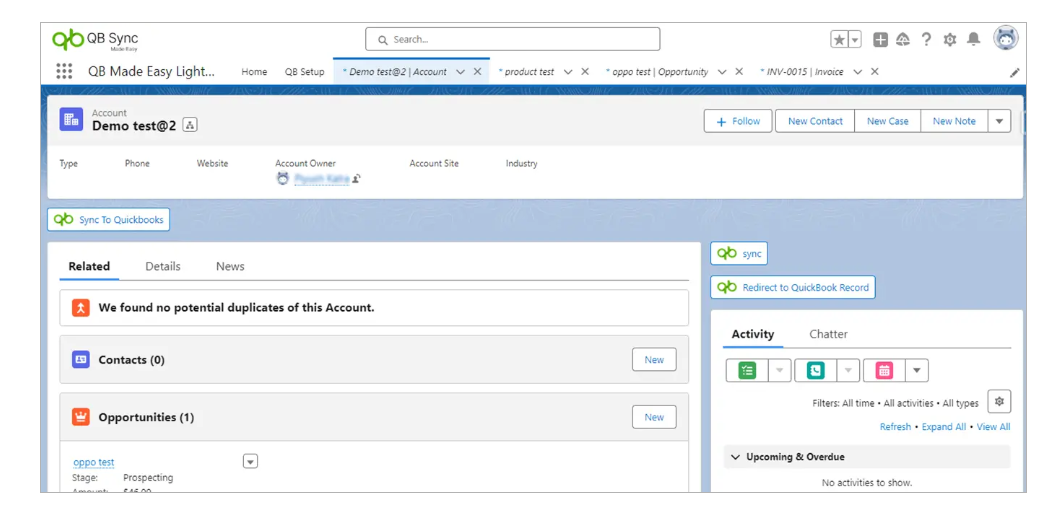This screenshot has width=1063, height=525.
Task: Select the Related tab
Action: (x=89, y=267)
